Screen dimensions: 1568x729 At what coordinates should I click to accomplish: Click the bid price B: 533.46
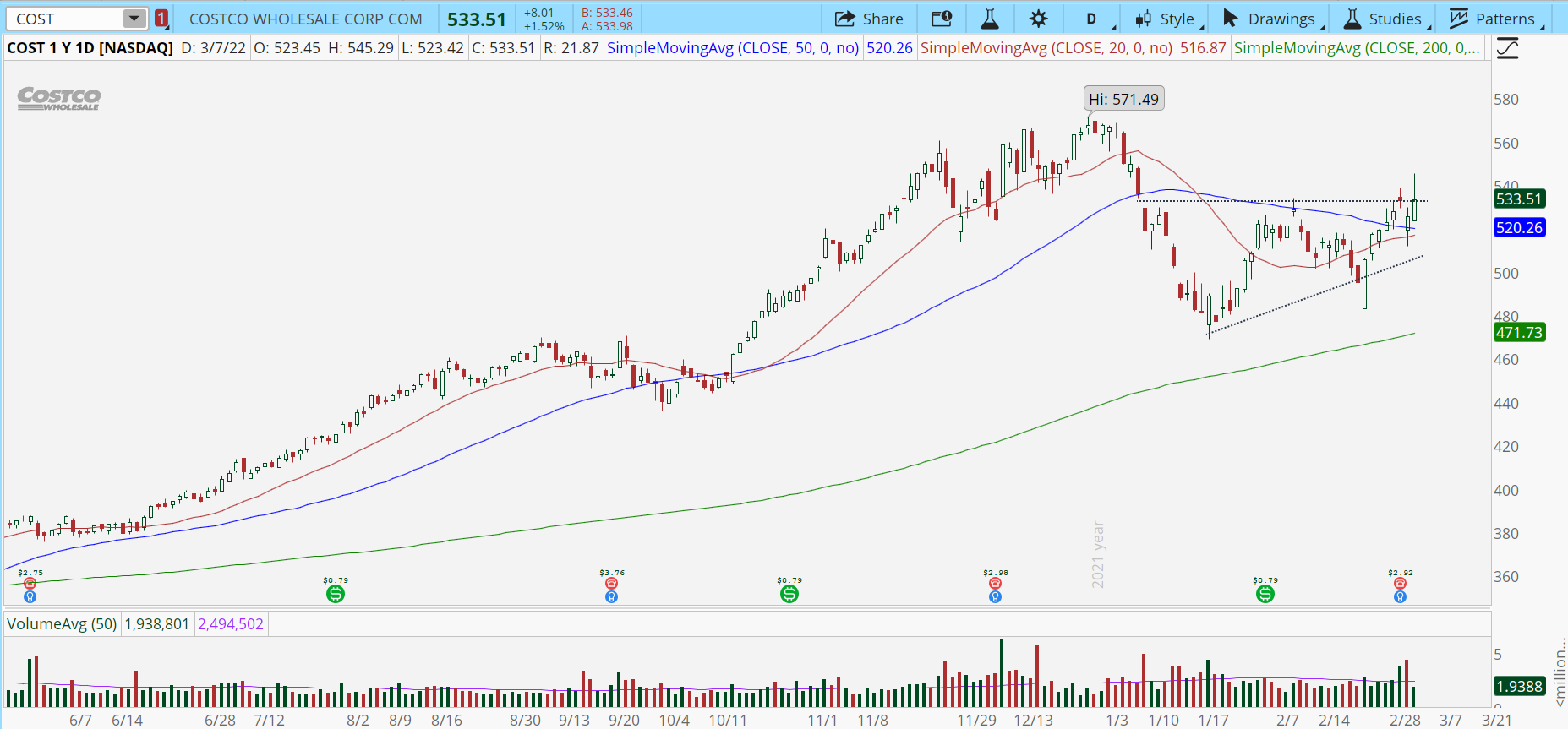click(x=607, y=13)
